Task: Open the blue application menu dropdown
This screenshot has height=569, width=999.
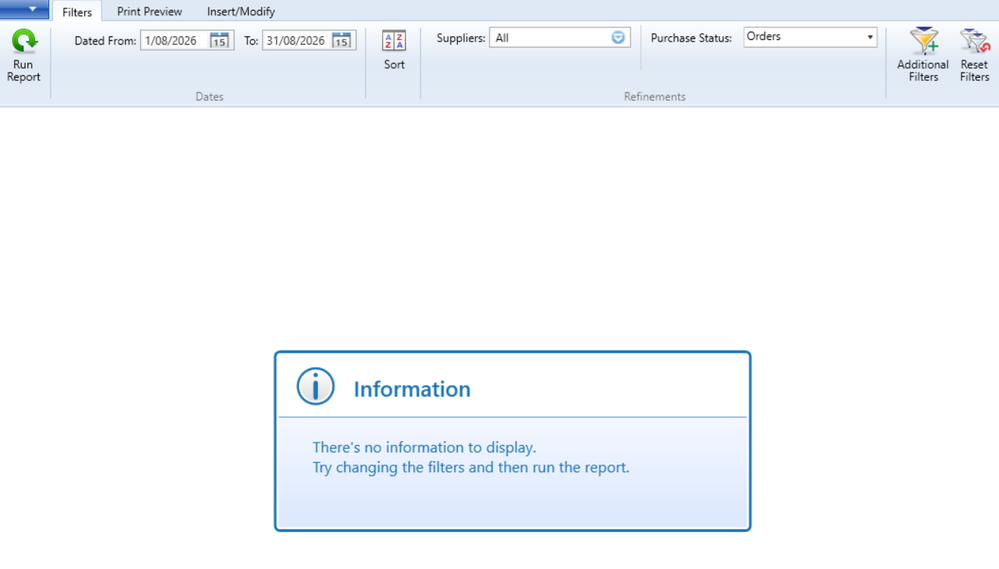Action: (24, 9)
